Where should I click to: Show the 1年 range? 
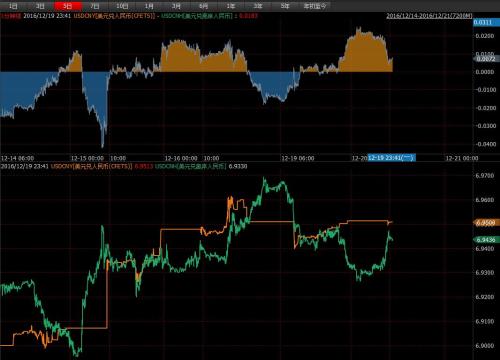tap(231, 6)
